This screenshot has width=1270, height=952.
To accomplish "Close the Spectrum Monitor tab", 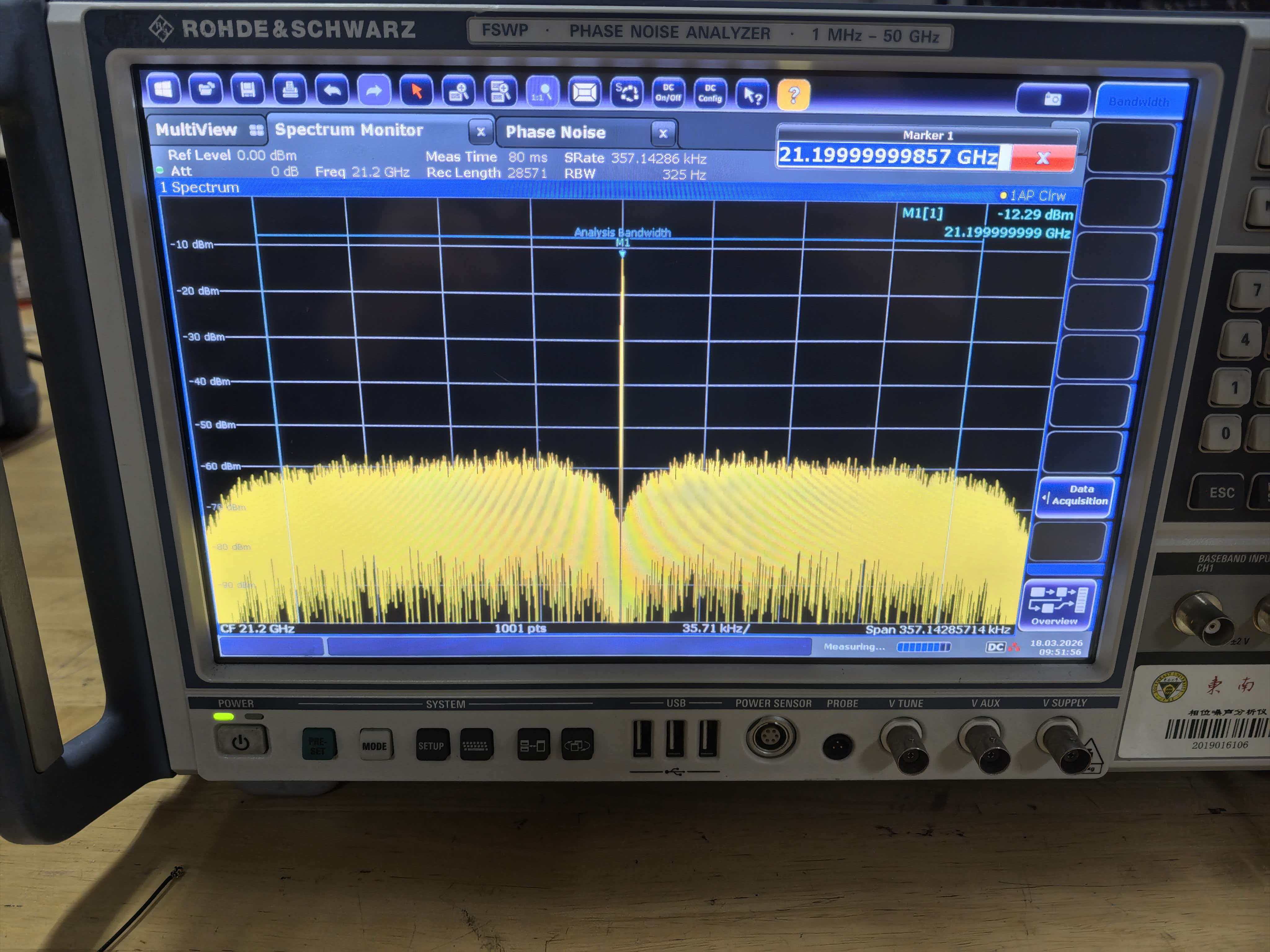I will coord(481,132).
